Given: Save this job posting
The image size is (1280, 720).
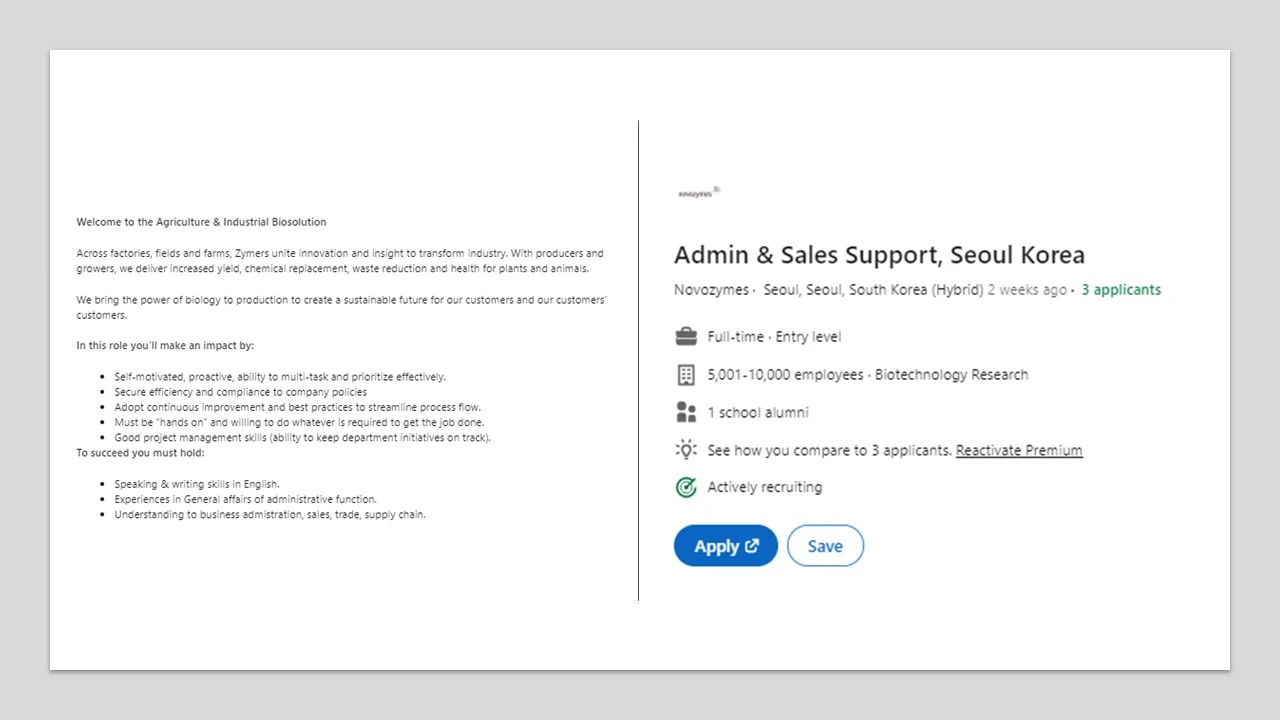Looking at the screenshot, I should (x=825, y=546).
